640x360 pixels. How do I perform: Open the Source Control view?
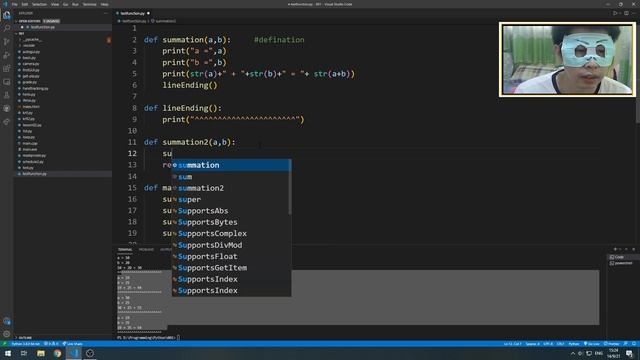(x=7, y=42)
